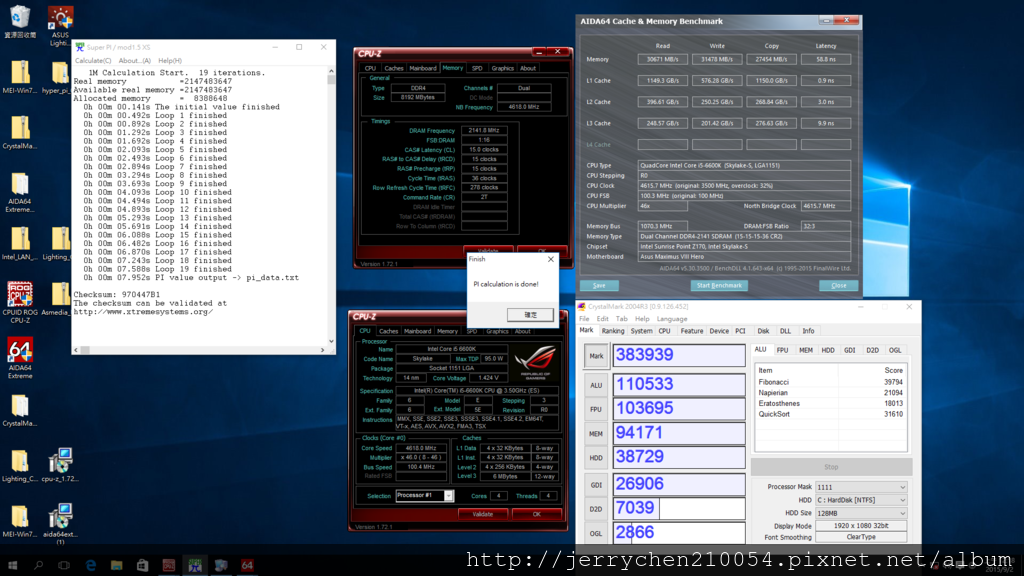Select the QuickSort row in CrystalMark score list
Image resolution: width=1024 pixels, height=576 pixels.
coord(830,414)
